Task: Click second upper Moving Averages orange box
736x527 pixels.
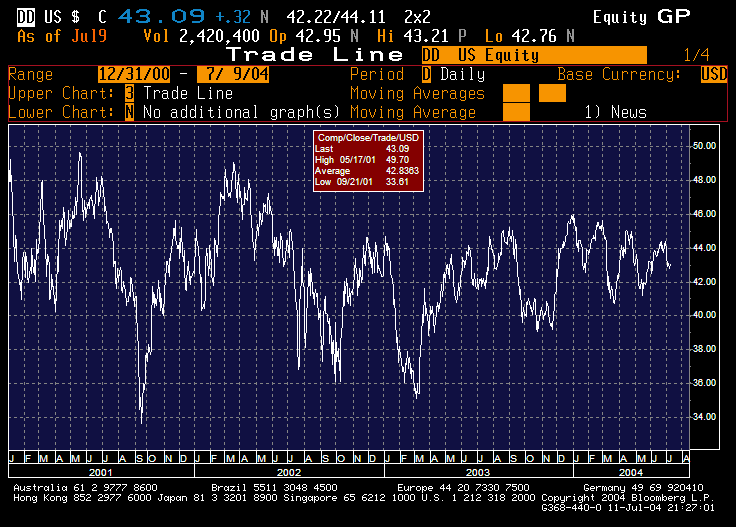Action: coord(552,93)
